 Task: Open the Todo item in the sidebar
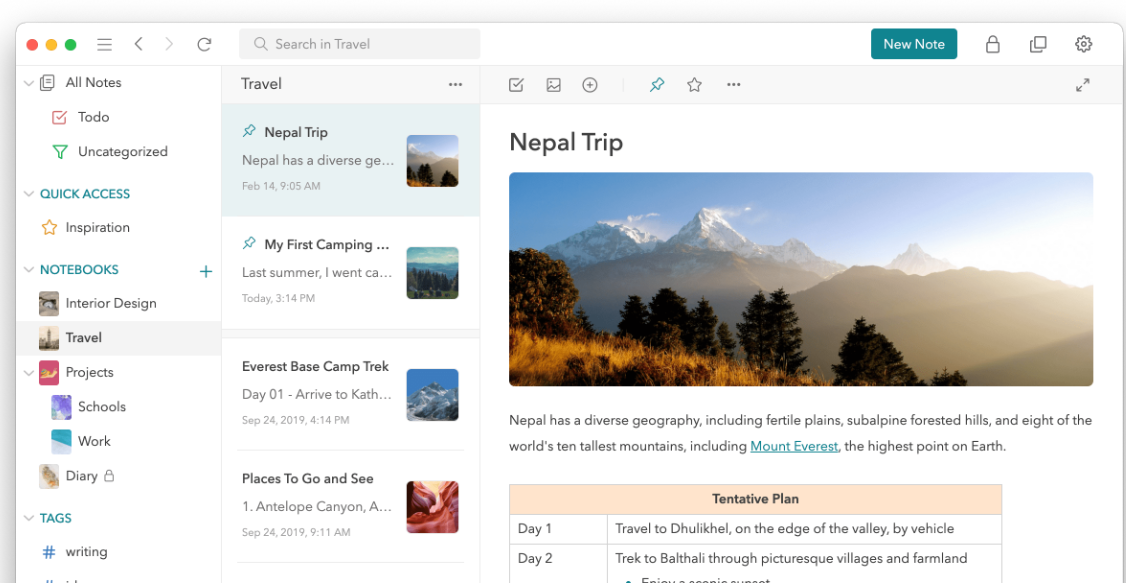click(93, 117)
